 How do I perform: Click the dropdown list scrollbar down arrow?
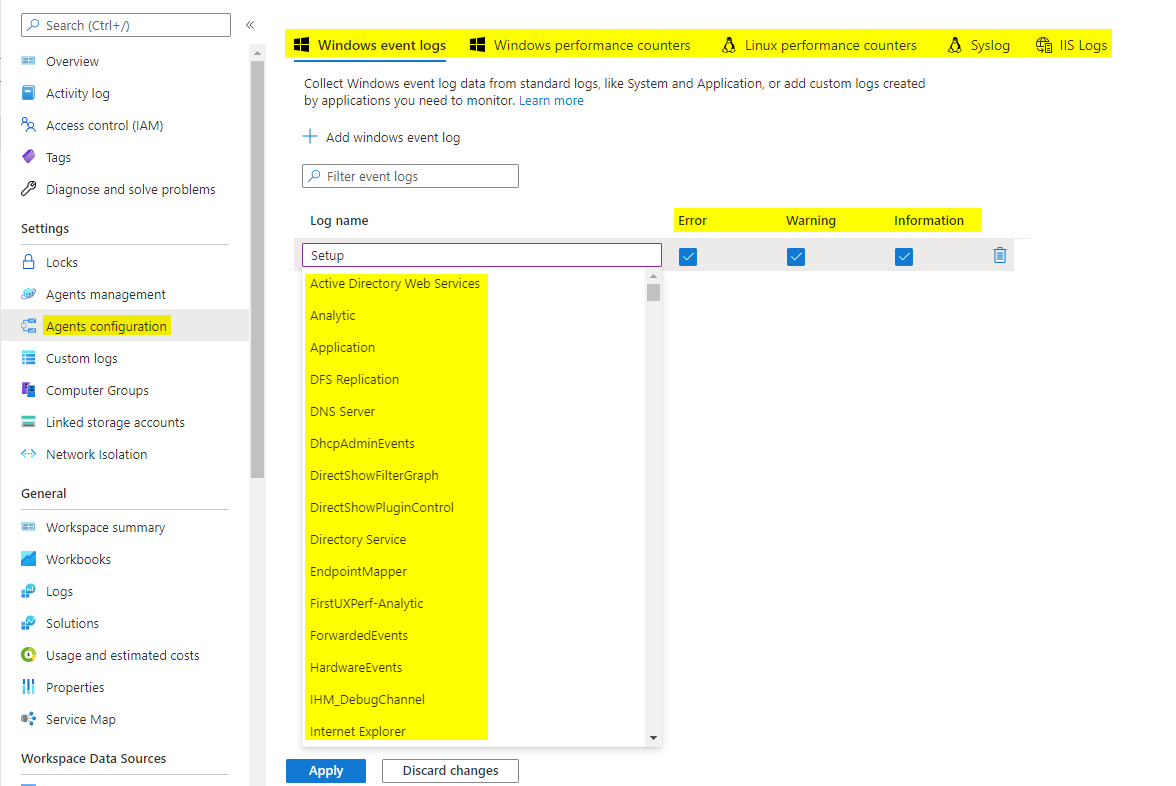tap(653, 738)
